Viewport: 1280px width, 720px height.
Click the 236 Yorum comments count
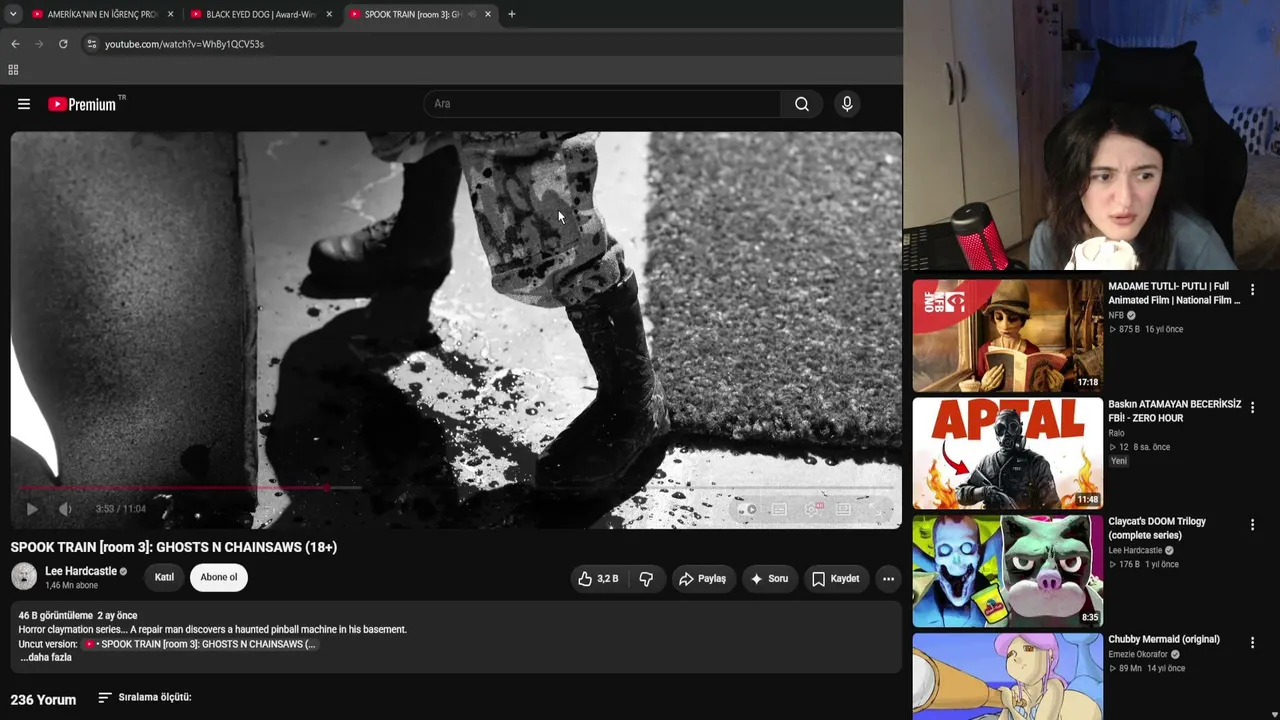[43, 699]
